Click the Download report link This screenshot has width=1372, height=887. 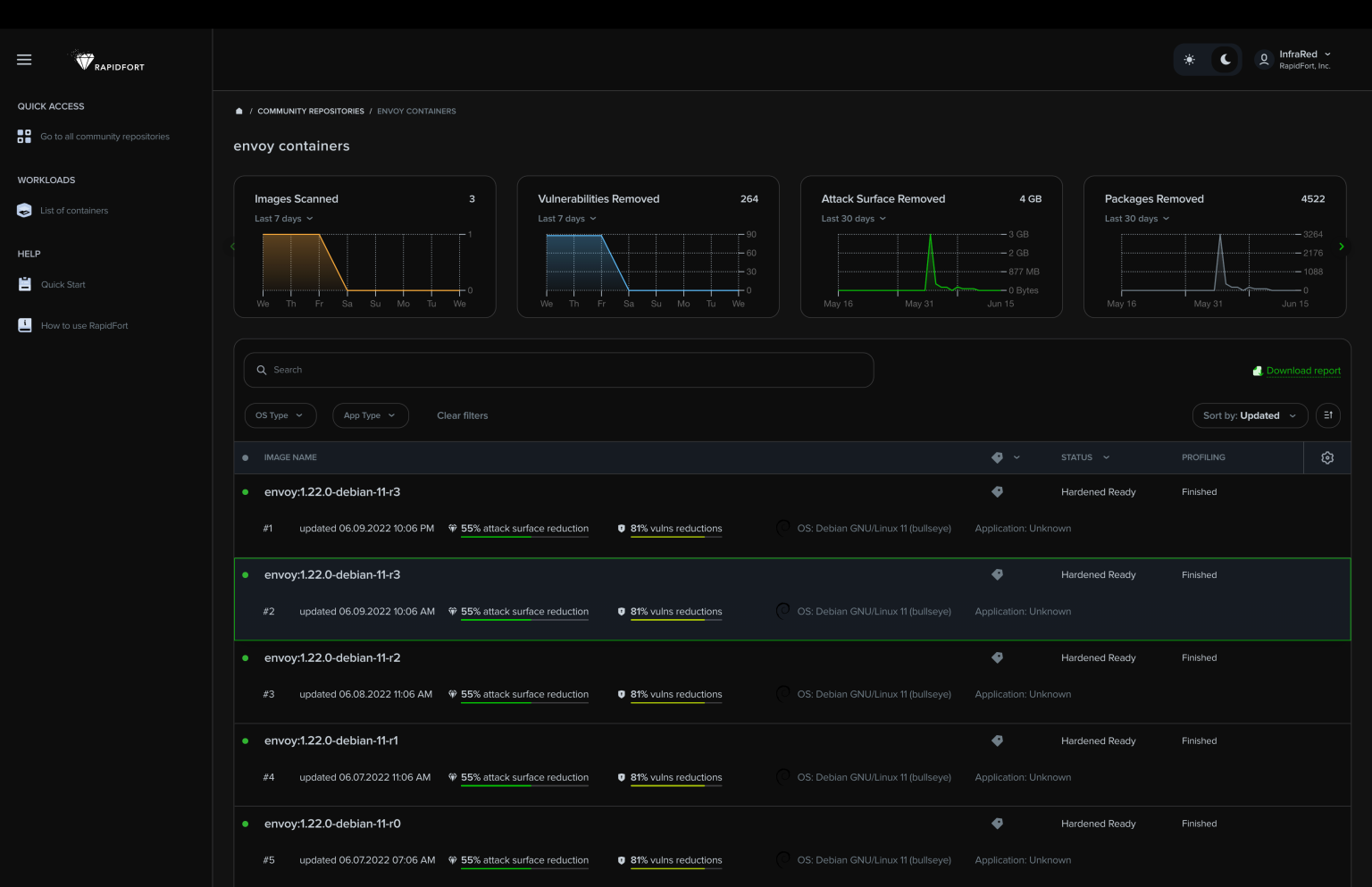1302,371
